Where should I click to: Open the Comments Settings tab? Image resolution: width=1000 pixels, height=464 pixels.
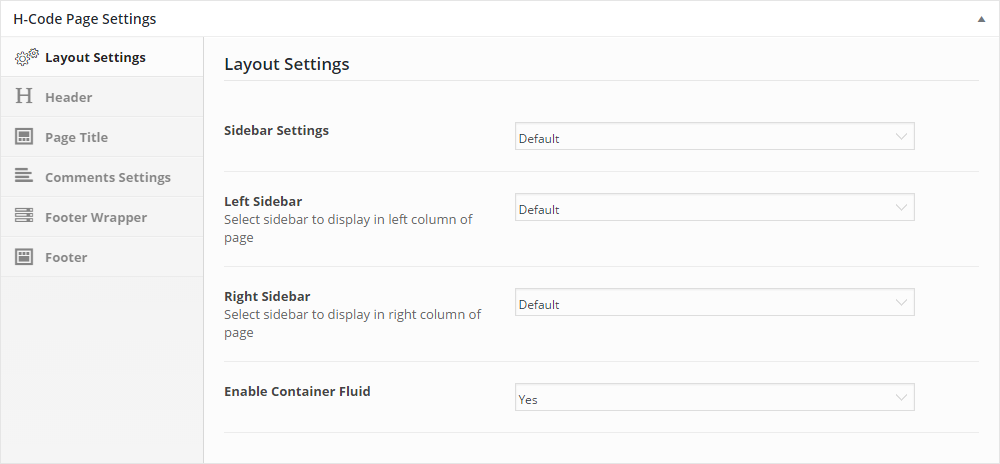click(107, 177)
